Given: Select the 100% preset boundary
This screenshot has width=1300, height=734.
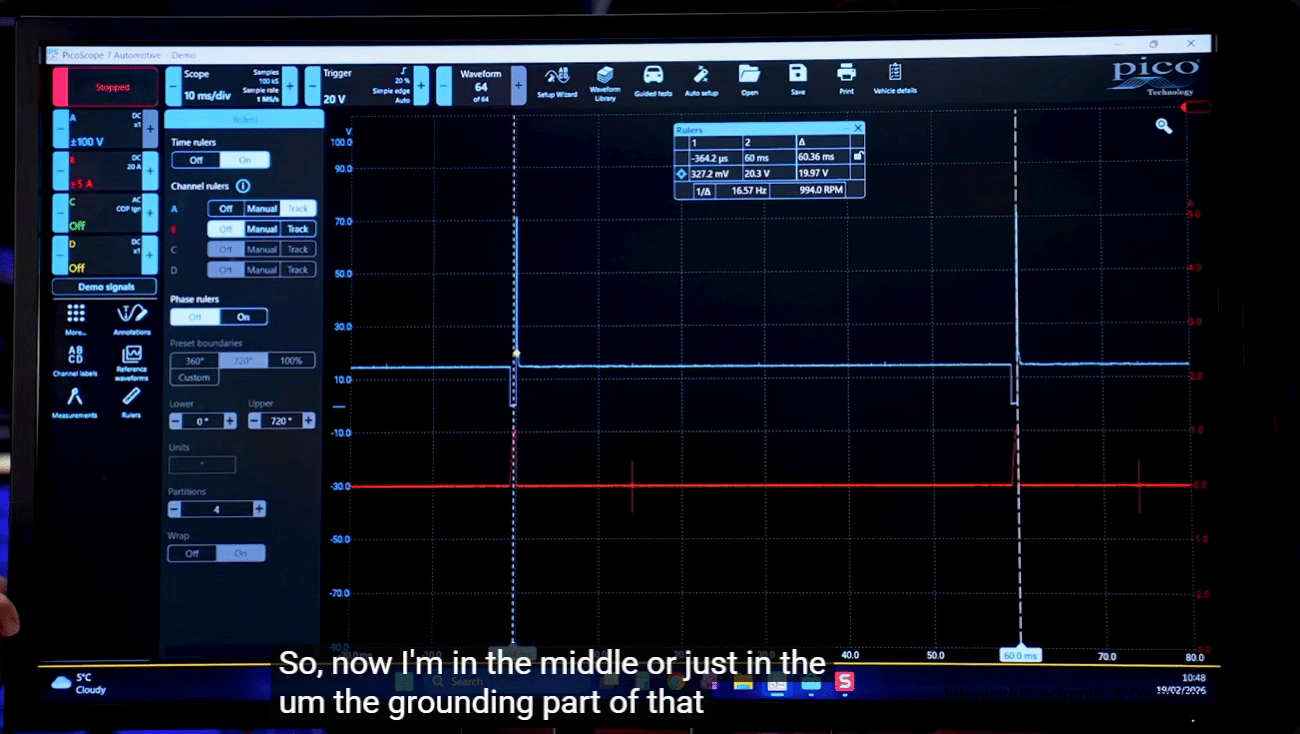Looking at the screenshot, I should coord(291,360).
